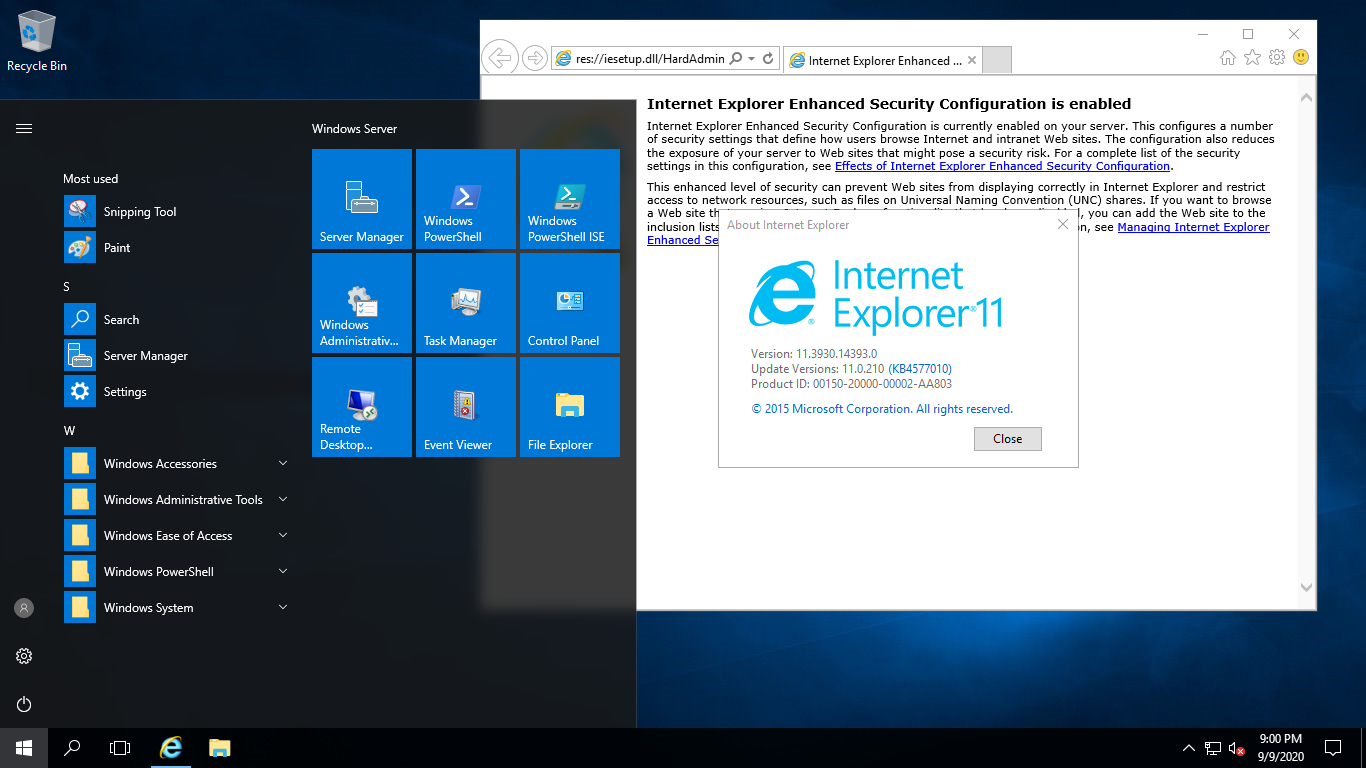Open Windows Administrative Tools tile
The width and height of the screenshot is (1366, 768).
click(x=362, y=303)
